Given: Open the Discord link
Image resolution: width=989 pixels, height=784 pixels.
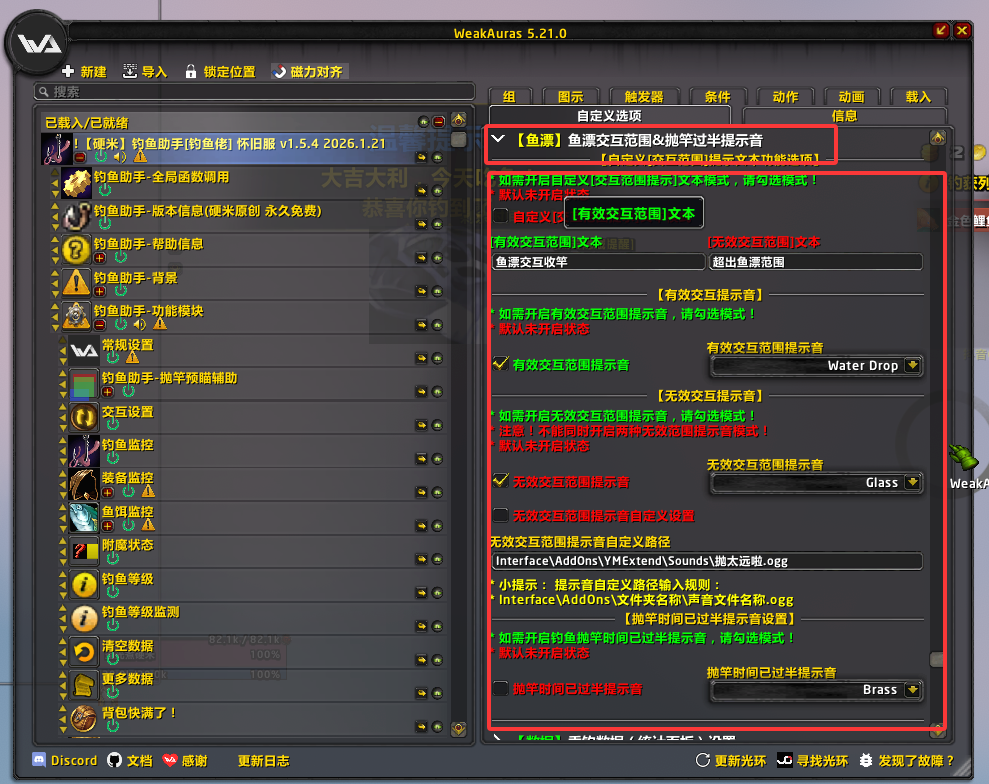Looking at the screenshot, I should 66,760.
